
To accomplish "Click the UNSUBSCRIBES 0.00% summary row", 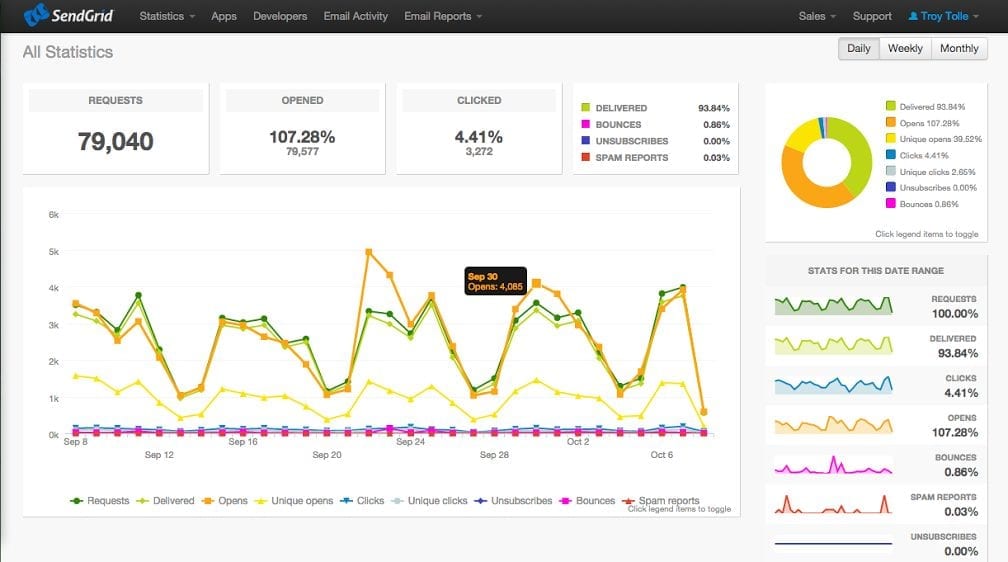I will pyautogui.click(x=655, y=141).
